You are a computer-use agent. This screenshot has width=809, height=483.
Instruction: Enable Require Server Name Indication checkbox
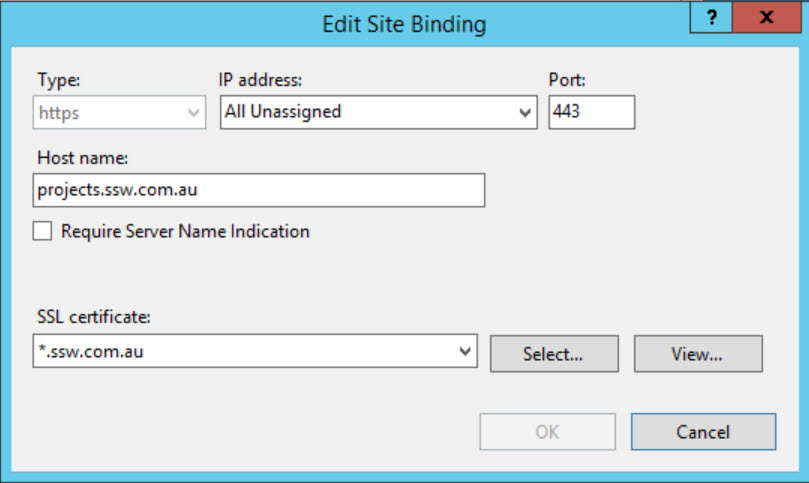click(43, 231)
